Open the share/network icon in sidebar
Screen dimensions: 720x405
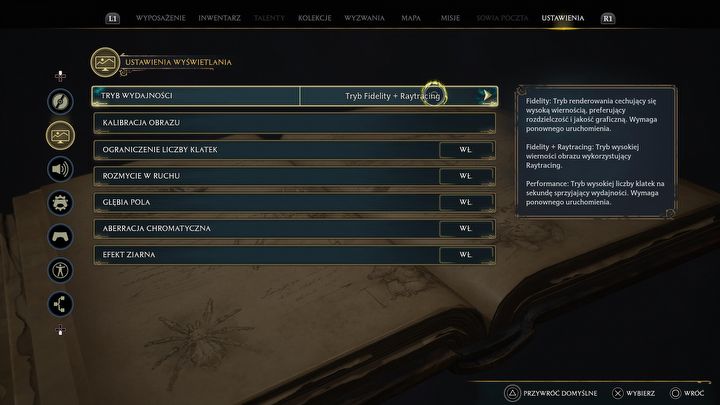(60, 304)
